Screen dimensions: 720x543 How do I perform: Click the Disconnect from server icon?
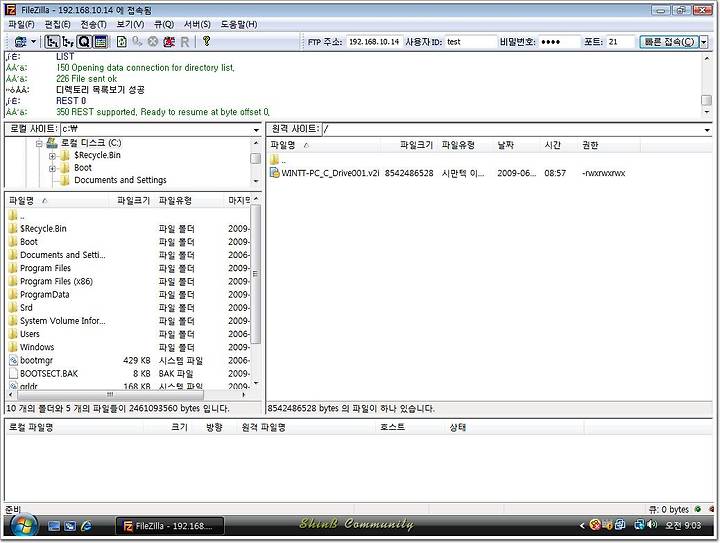click(169, 42)
